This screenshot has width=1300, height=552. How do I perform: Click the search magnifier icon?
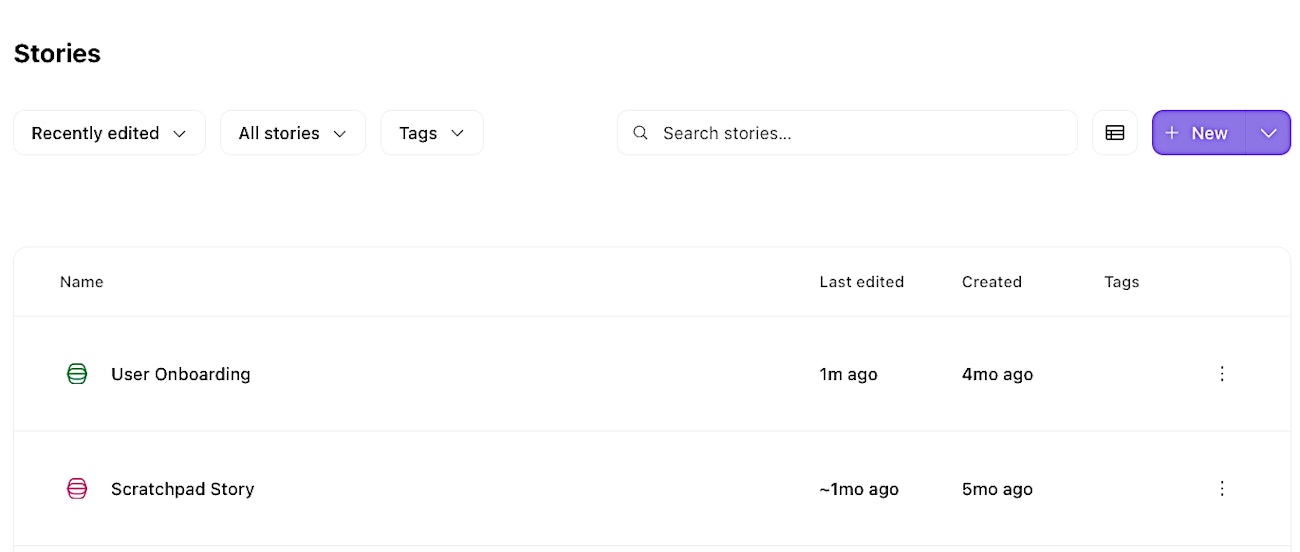tap(641, 133)
